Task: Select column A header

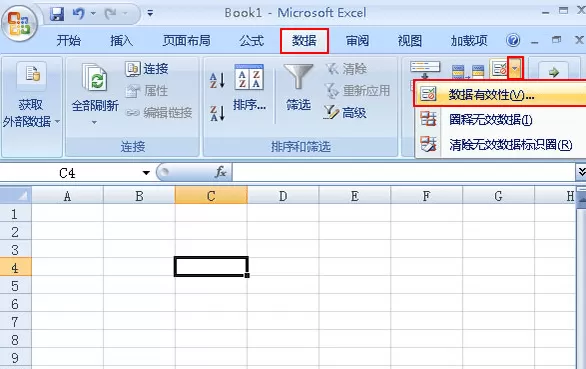Action: tap(67, 196)
